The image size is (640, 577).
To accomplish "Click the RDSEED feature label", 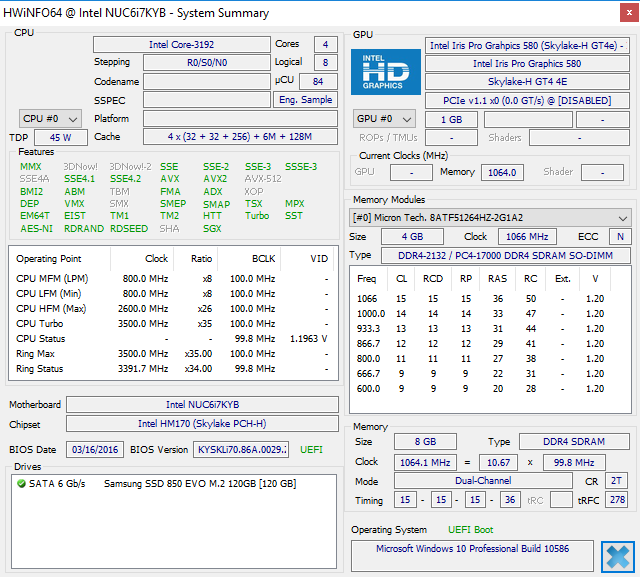I will [x=129, y=229].
